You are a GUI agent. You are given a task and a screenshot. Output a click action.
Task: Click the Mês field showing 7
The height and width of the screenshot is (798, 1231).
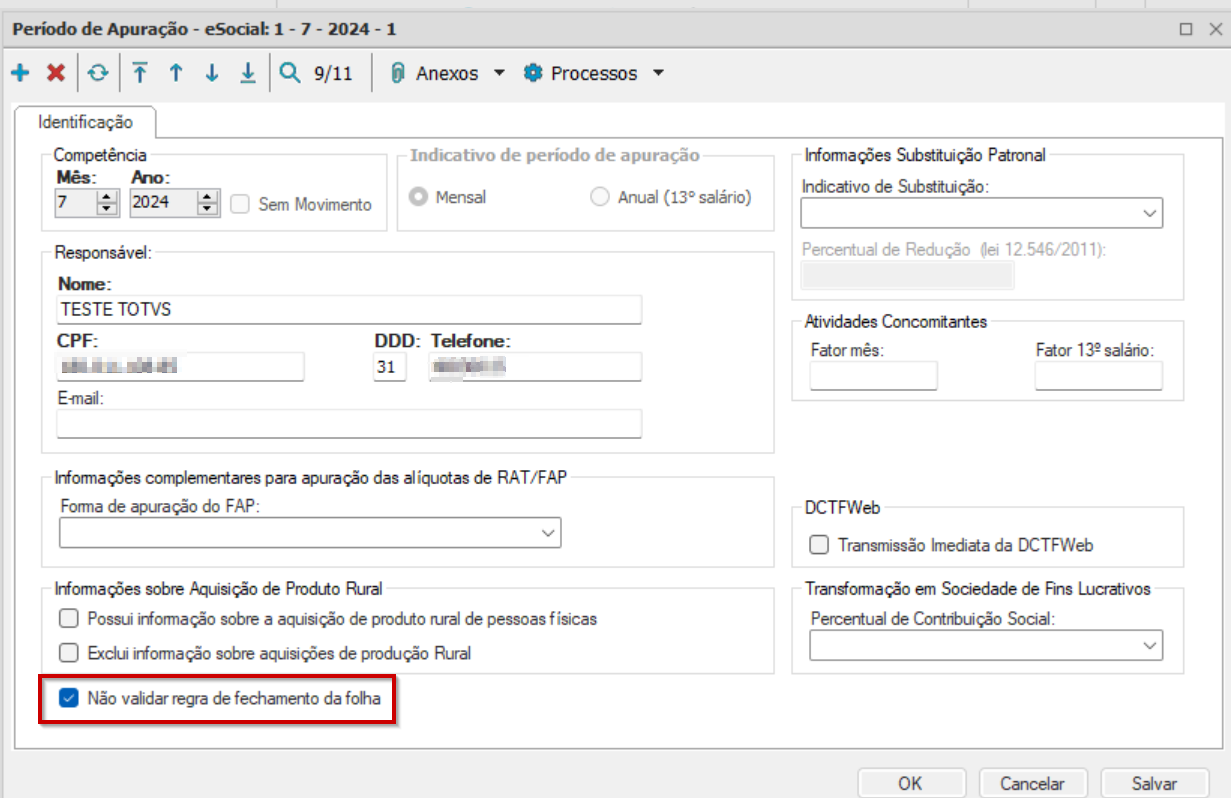point(76,204)
